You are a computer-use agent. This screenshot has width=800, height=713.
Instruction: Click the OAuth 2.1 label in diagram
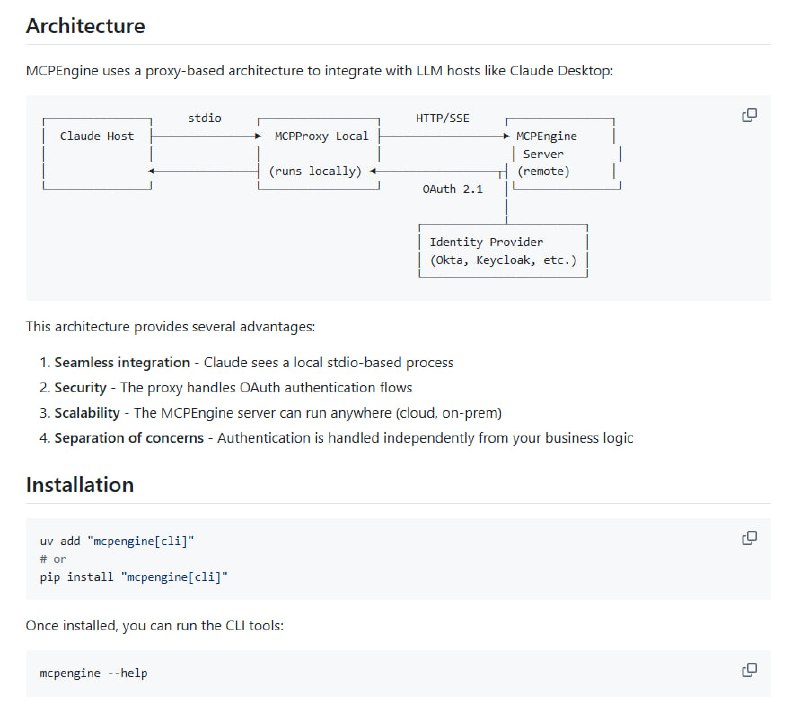(453, 188)
